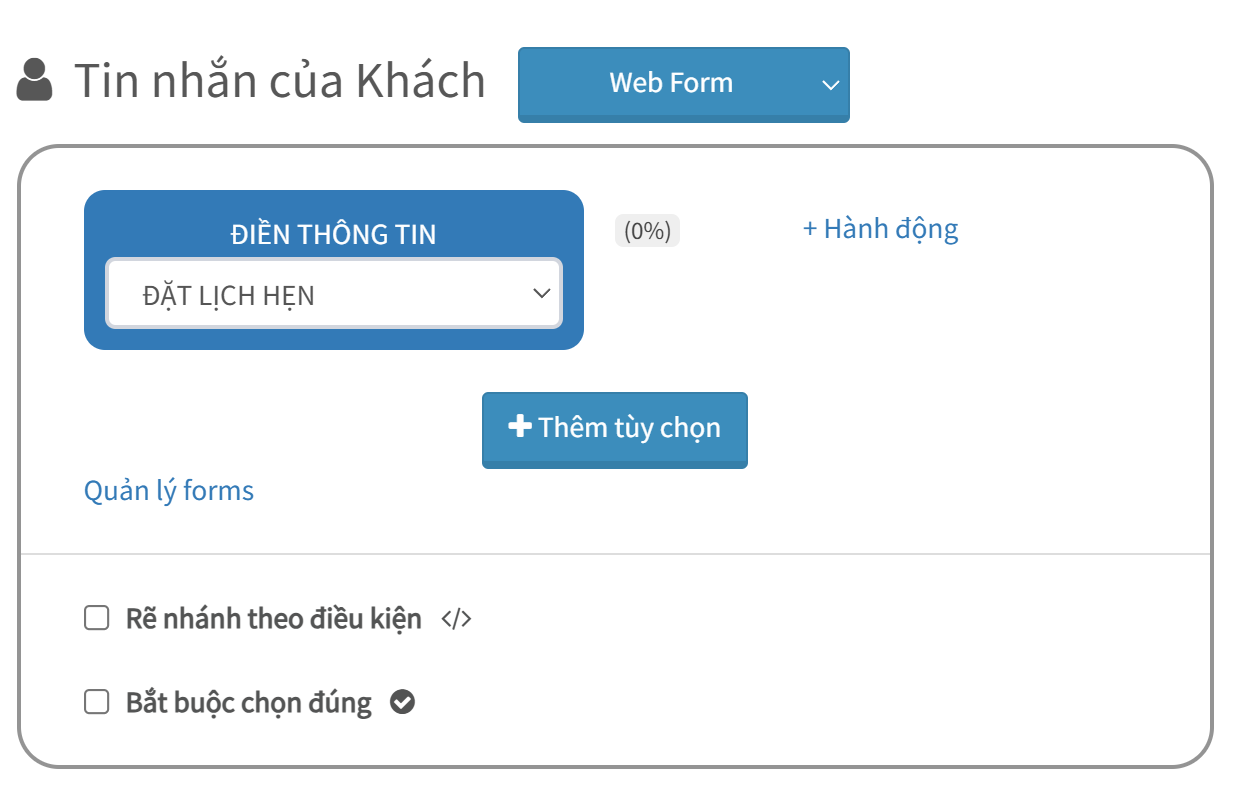Click the plus icon inside Thêm tùy chọn
The image size is (1234, 789).
(x=519, y=427)
